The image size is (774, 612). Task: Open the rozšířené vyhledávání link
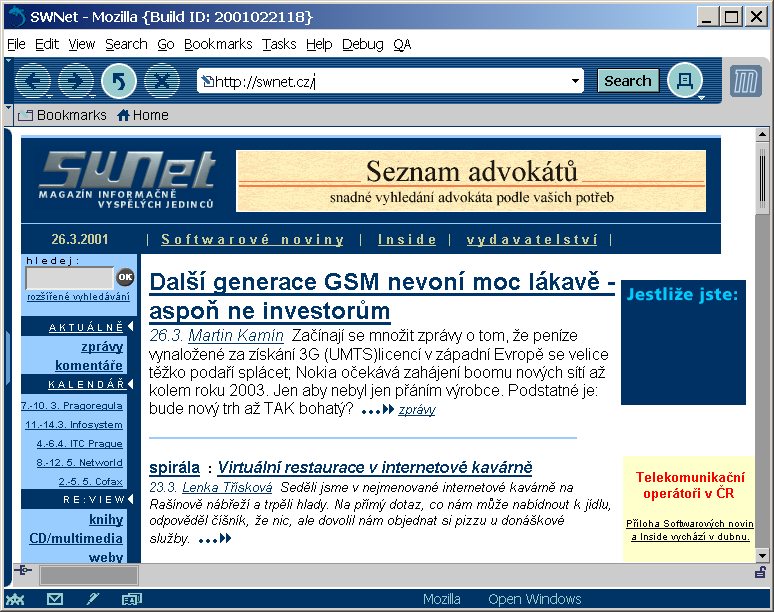(x=78, y=297)
